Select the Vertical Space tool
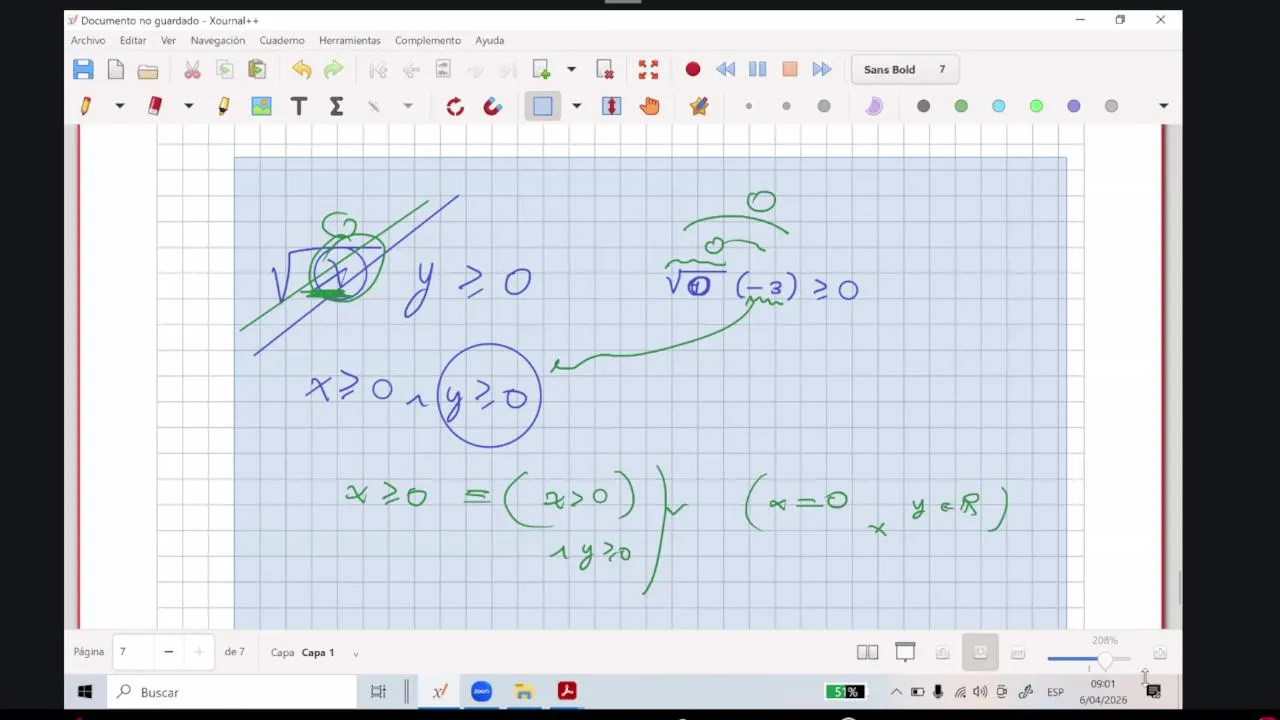The image size is (1280, 720). pyautogui.click(x=612, y=106)
